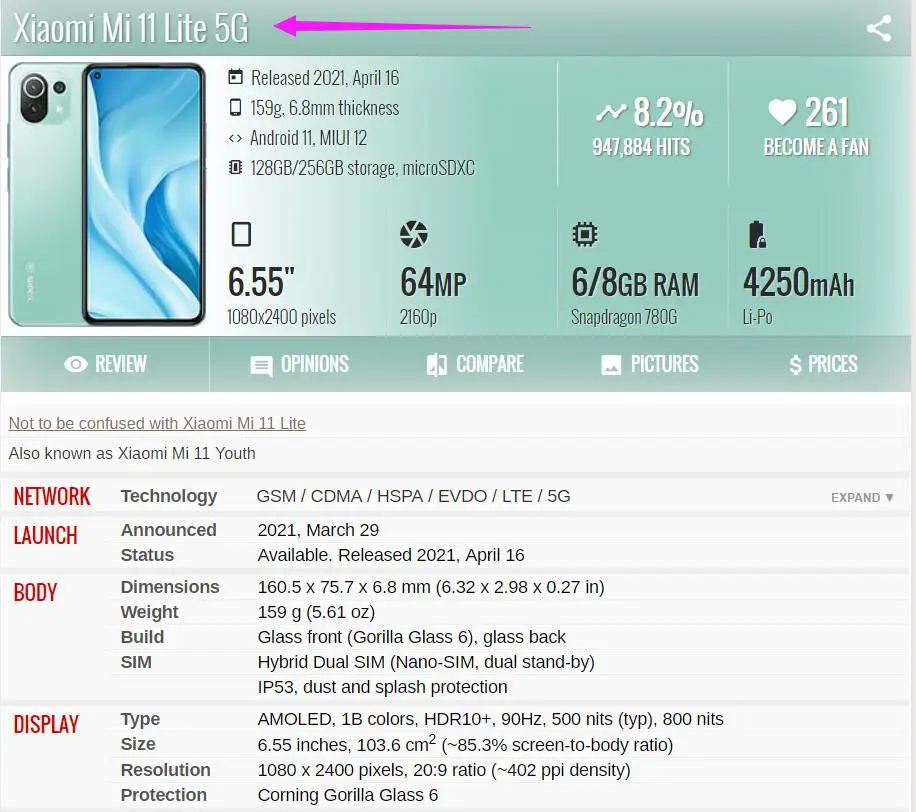
Task: Click the Protection label
Action: click(x=164, y=795)
